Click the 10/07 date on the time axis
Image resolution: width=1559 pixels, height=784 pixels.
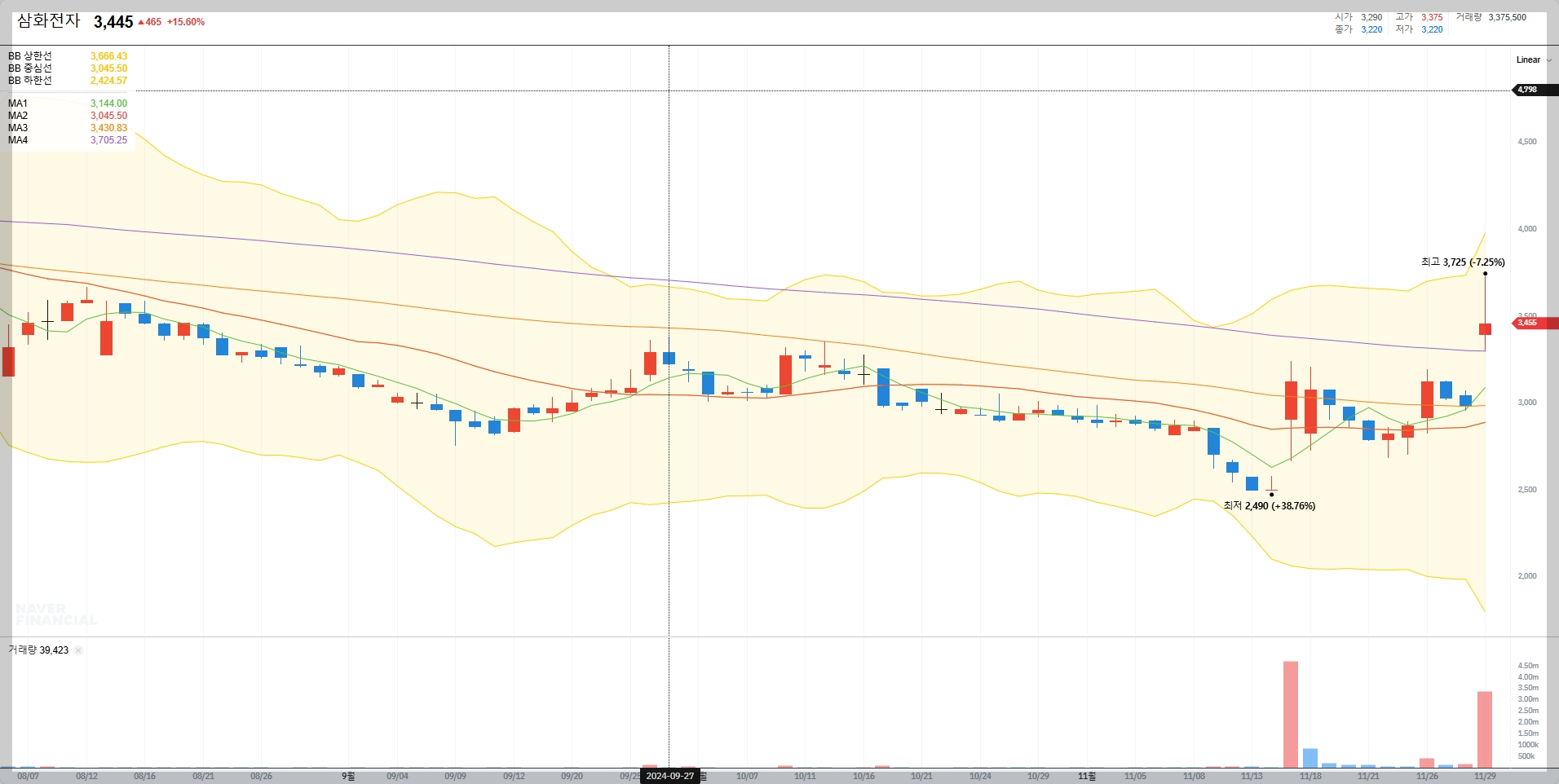pos(747,776)
